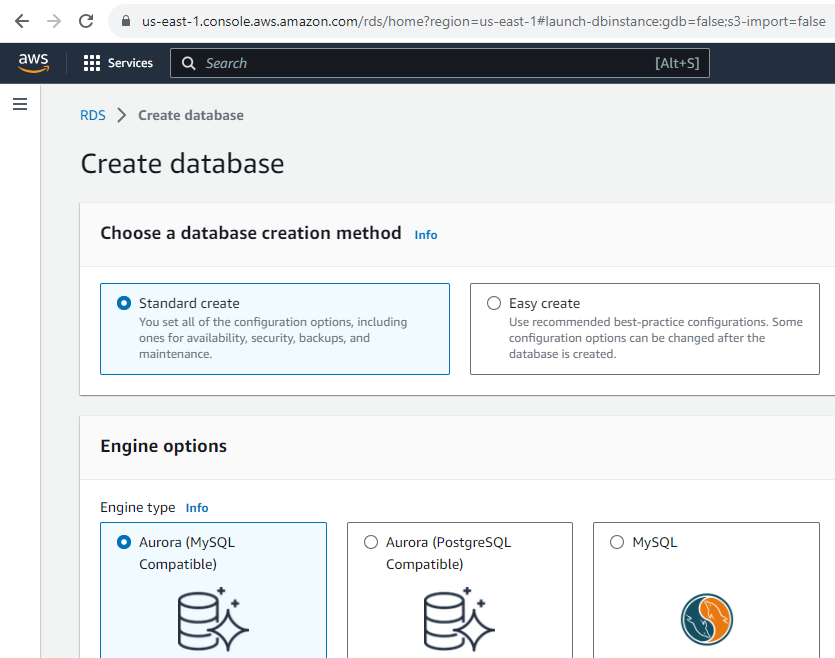Click into the AWS Search field

tap(440, 63)
